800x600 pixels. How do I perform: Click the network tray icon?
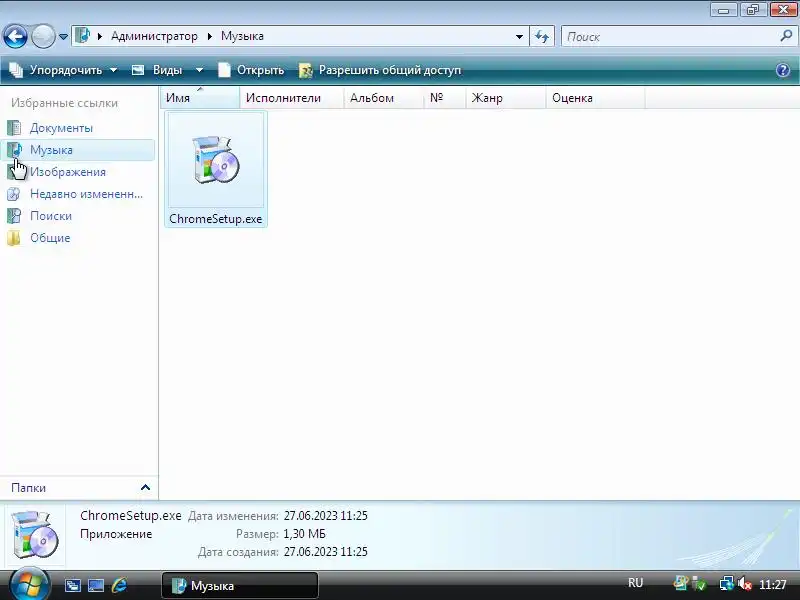point(726,584)
